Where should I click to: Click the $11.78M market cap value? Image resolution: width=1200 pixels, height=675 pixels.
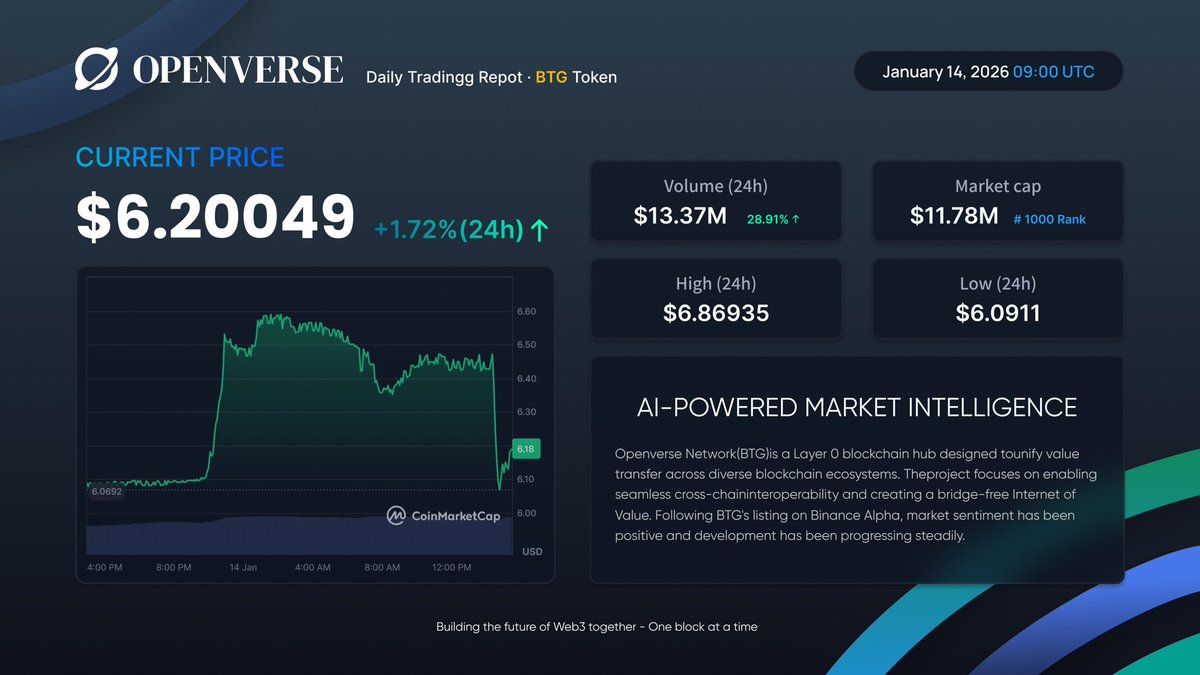click(x=954, y=215)
